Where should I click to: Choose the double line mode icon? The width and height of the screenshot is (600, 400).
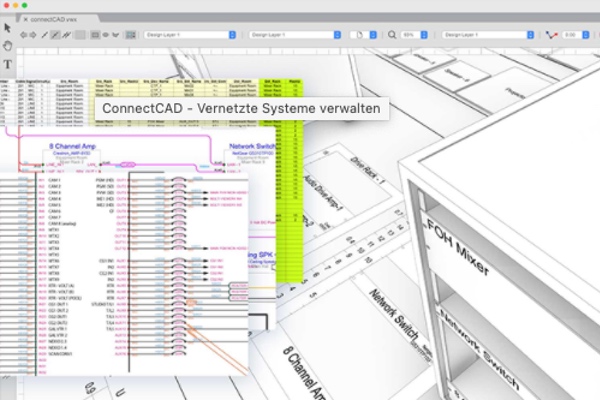67,35
